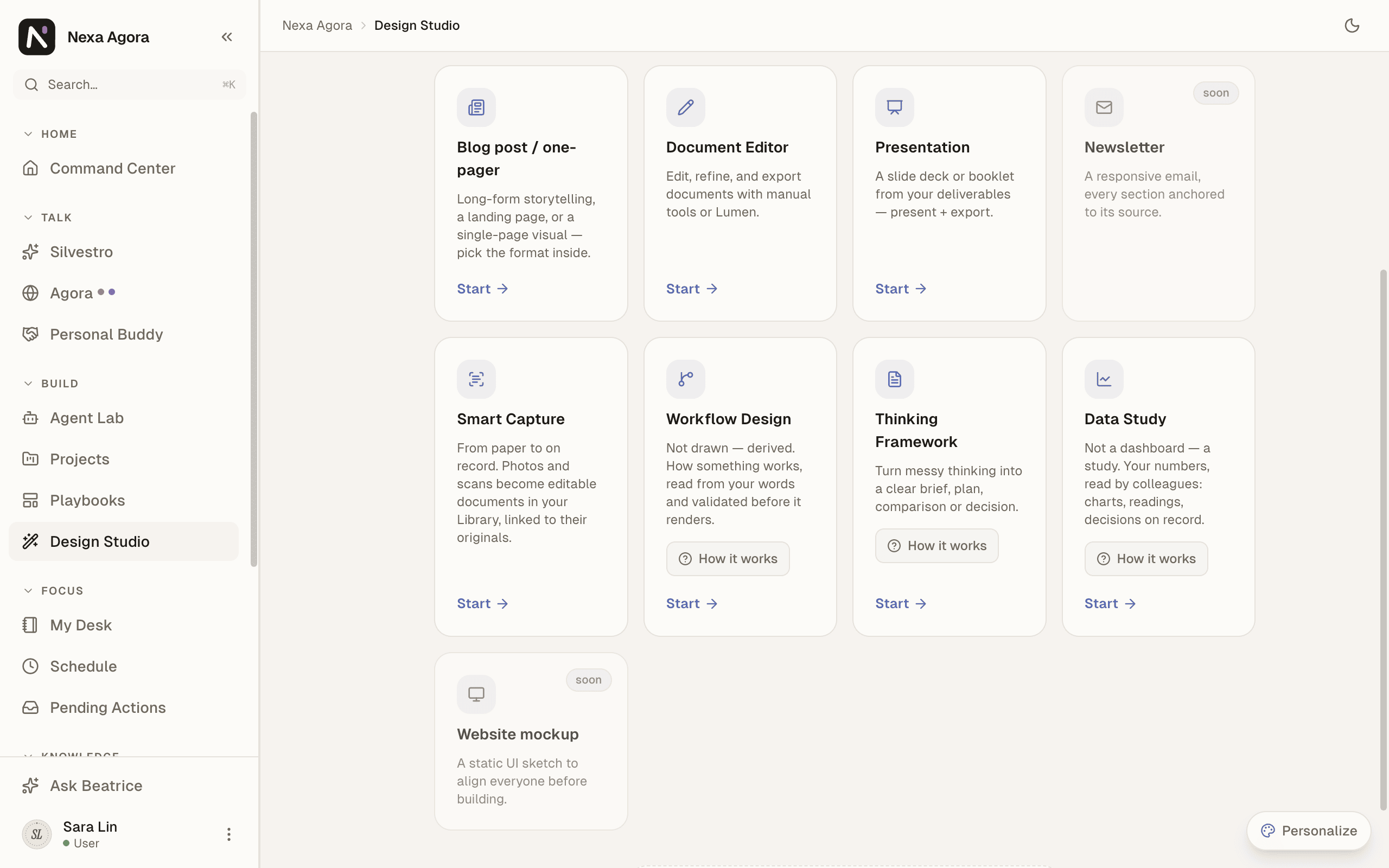Click the Data Study chart icon
The image size is (1389, 868).
pos(1104,379)
